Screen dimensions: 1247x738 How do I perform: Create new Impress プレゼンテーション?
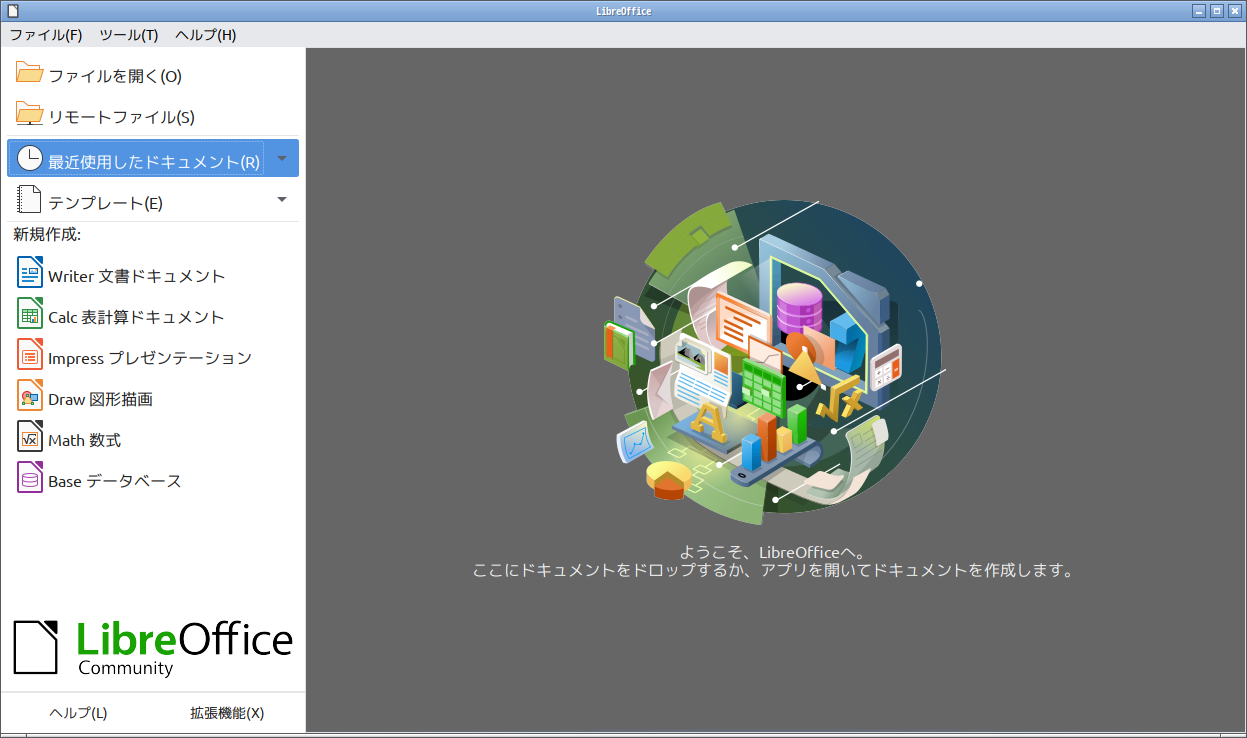coord(153,357)
